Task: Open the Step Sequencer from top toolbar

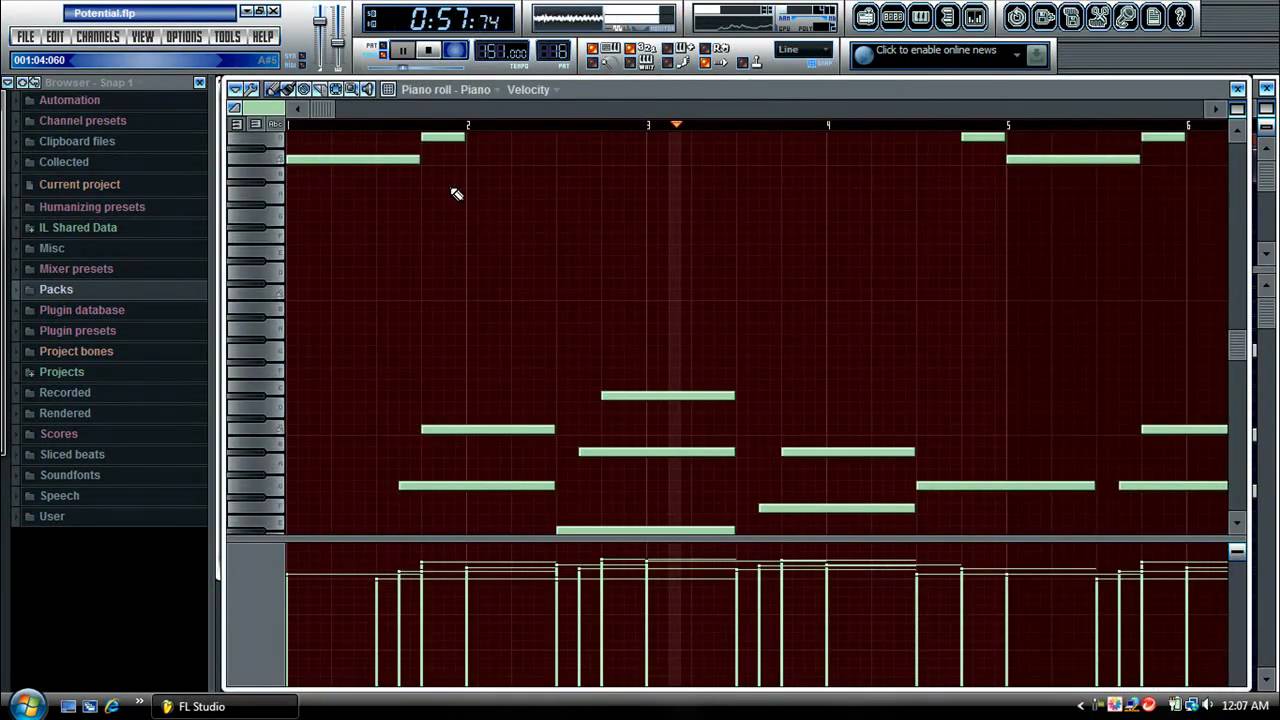Action: coord(893,17)
